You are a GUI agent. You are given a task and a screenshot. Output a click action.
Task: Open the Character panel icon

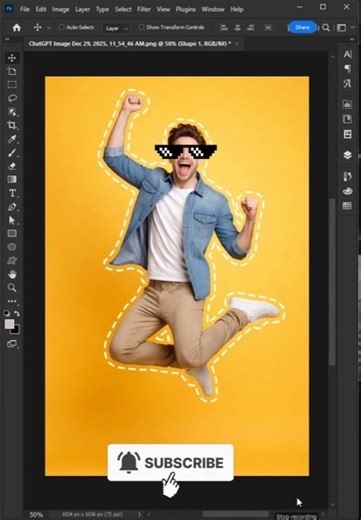[348, 54]
